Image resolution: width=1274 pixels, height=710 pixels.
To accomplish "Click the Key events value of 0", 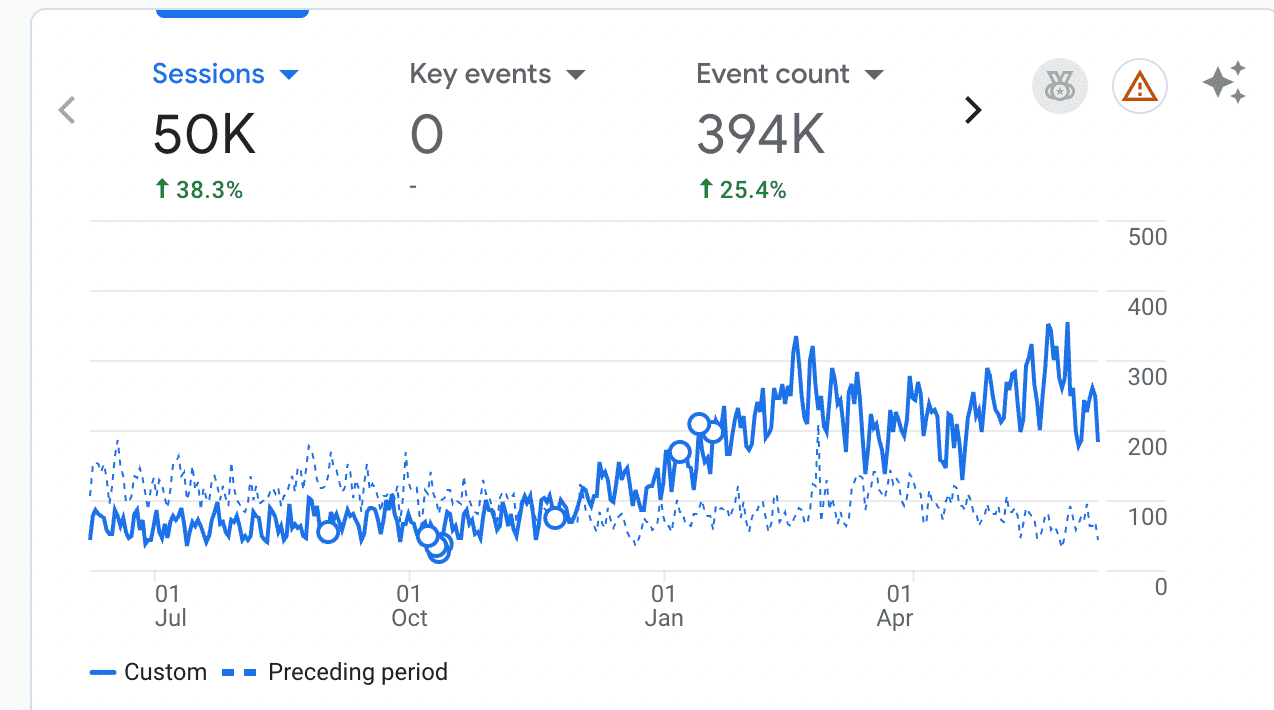I will click(x=427, y=134).
